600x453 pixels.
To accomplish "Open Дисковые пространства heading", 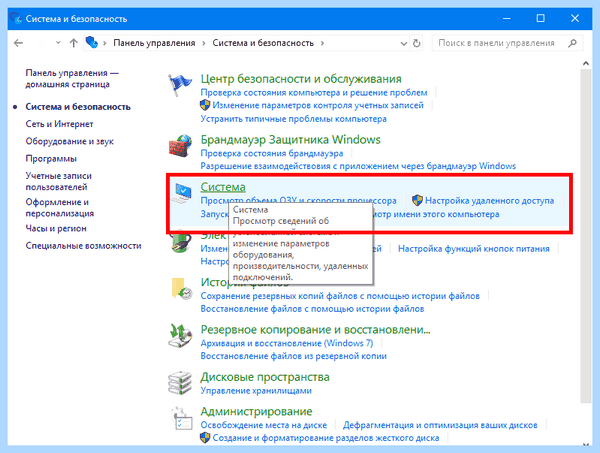I will click(265, 377).
